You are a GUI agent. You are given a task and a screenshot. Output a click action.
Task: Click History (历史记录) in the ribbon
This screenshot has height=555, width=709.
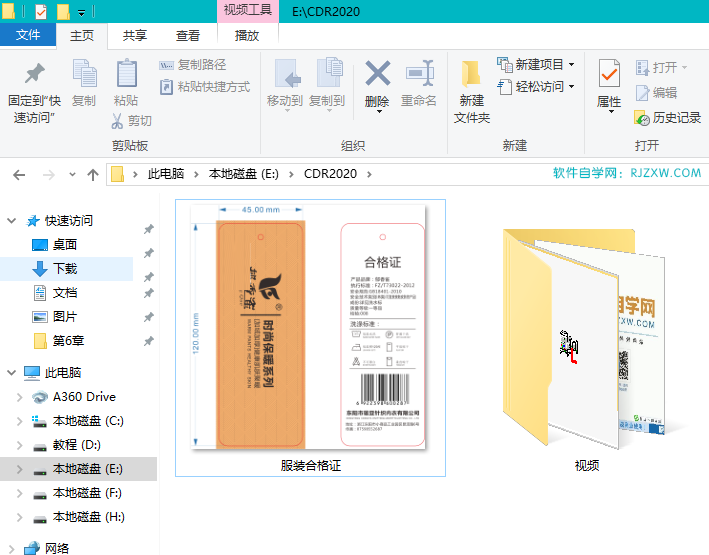(667, 118)
